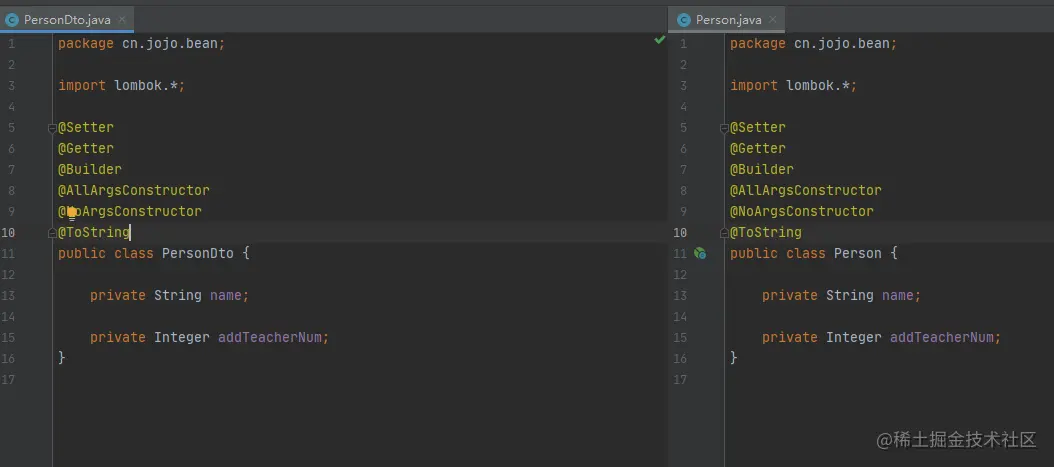Click the closing brace in PersonDto.java
This screenshot has width=1054, height=467.
tap(62, 358)
